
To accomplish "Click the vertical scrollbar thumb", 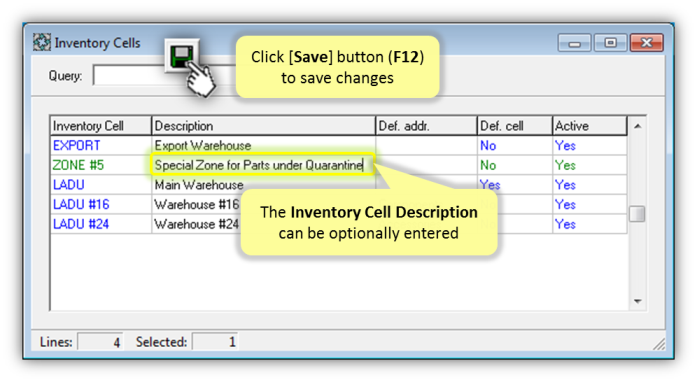I will (637, 214).
